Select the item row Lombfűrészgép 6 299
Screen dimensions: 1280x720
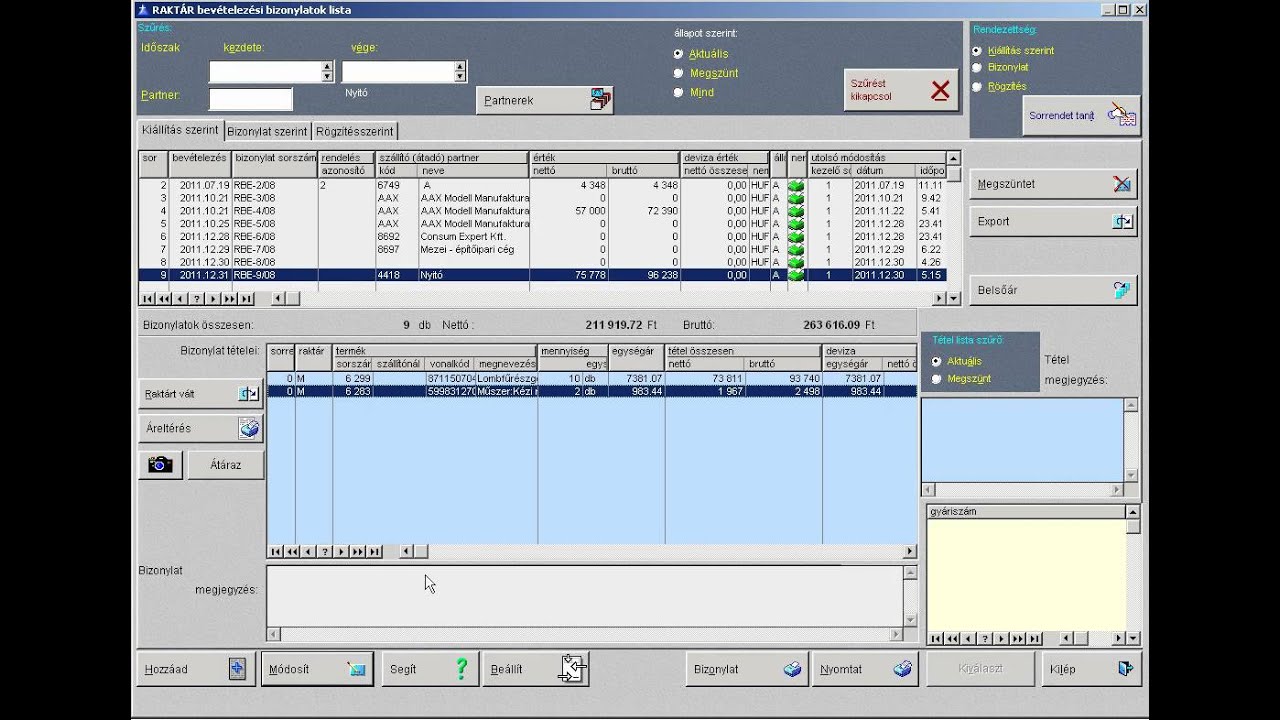point(592,379)
